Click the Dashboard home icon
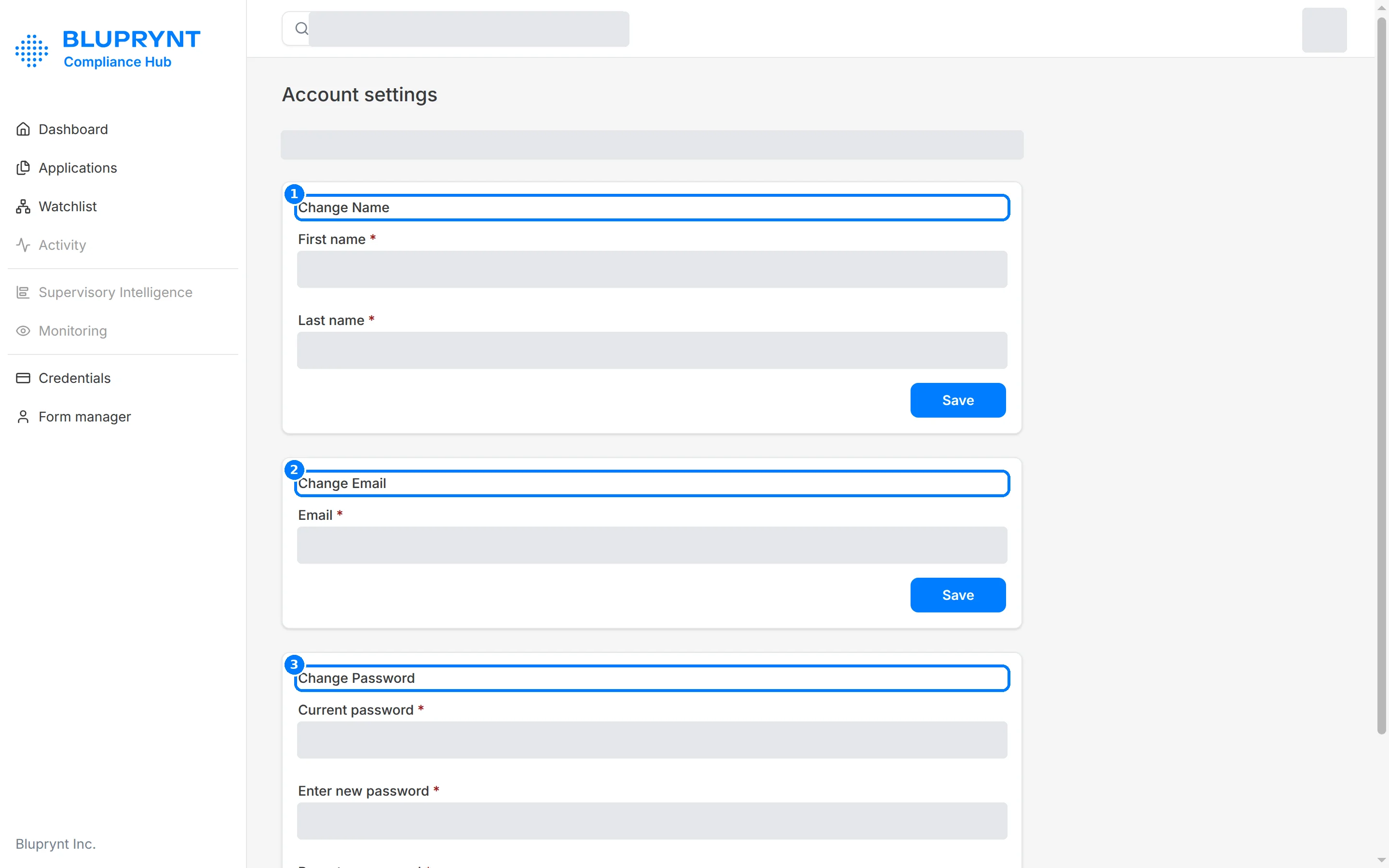1389x868 pixels. pos(23,129)
